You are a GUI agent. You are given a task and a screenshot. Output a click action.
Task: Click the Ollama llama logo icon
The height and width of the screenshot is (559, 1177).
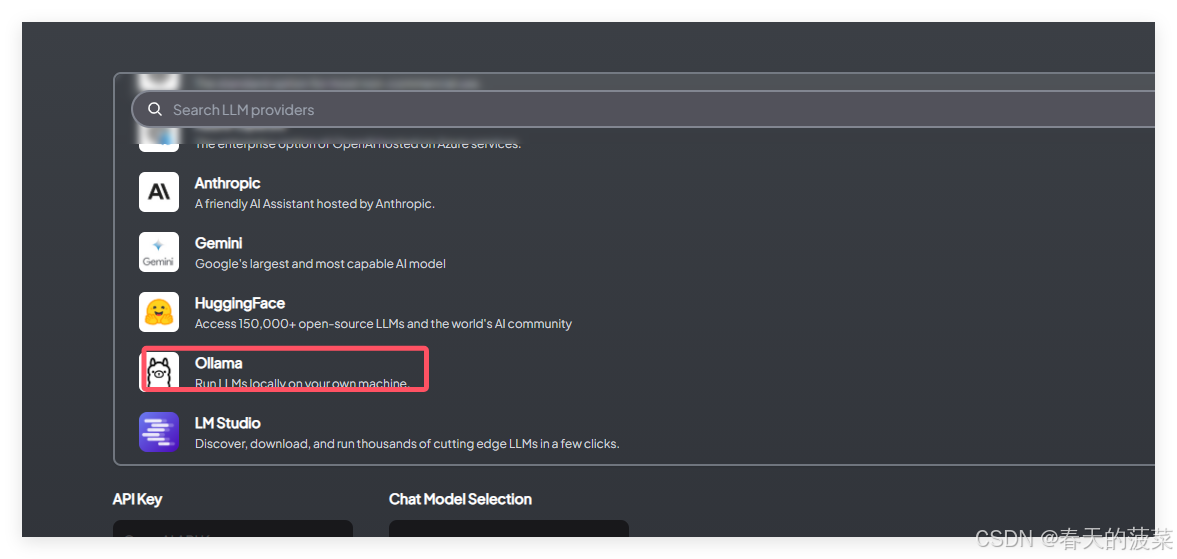coord(159,371)
